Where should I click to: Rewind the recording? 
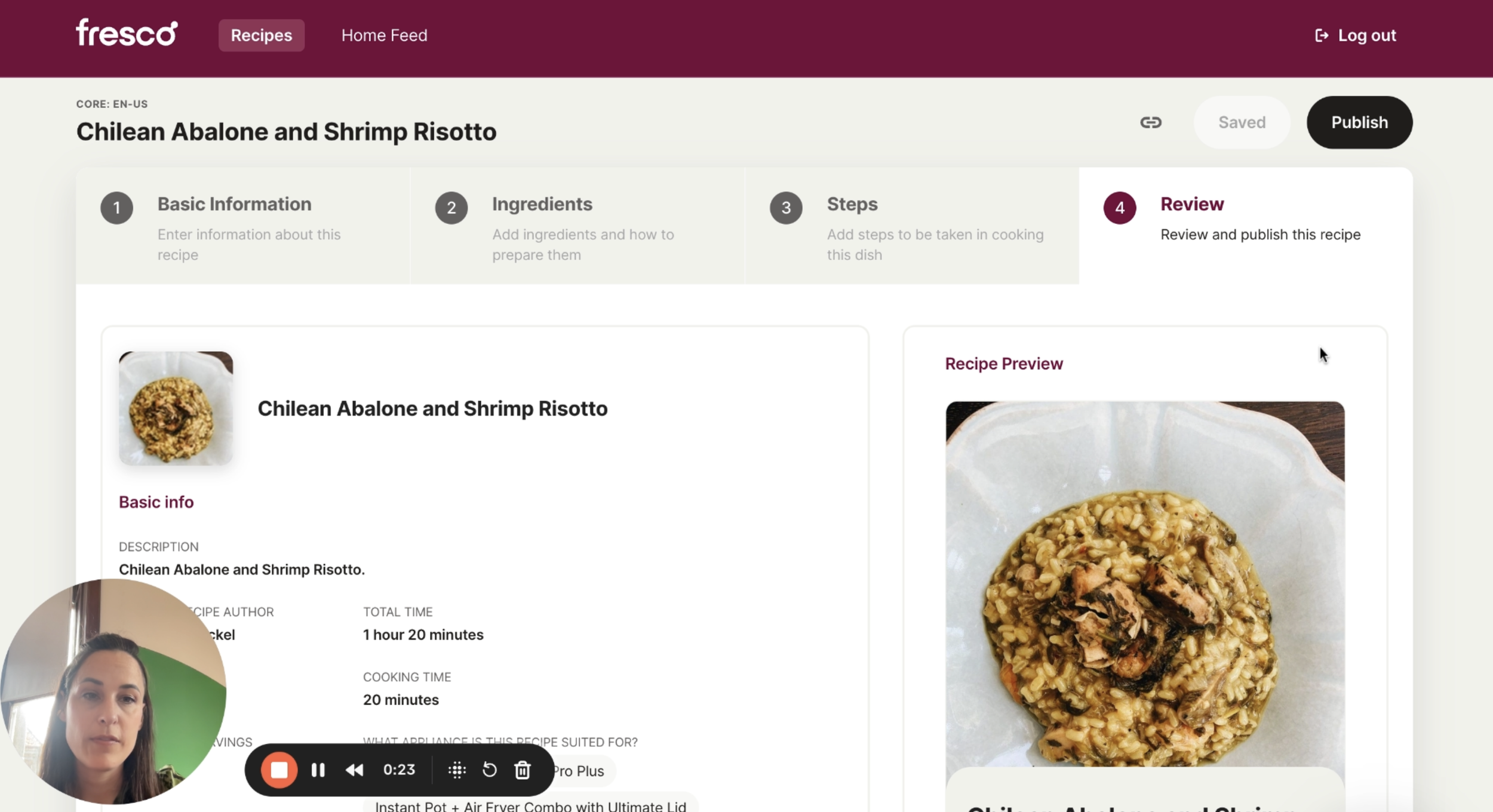[x=354, y=770]
